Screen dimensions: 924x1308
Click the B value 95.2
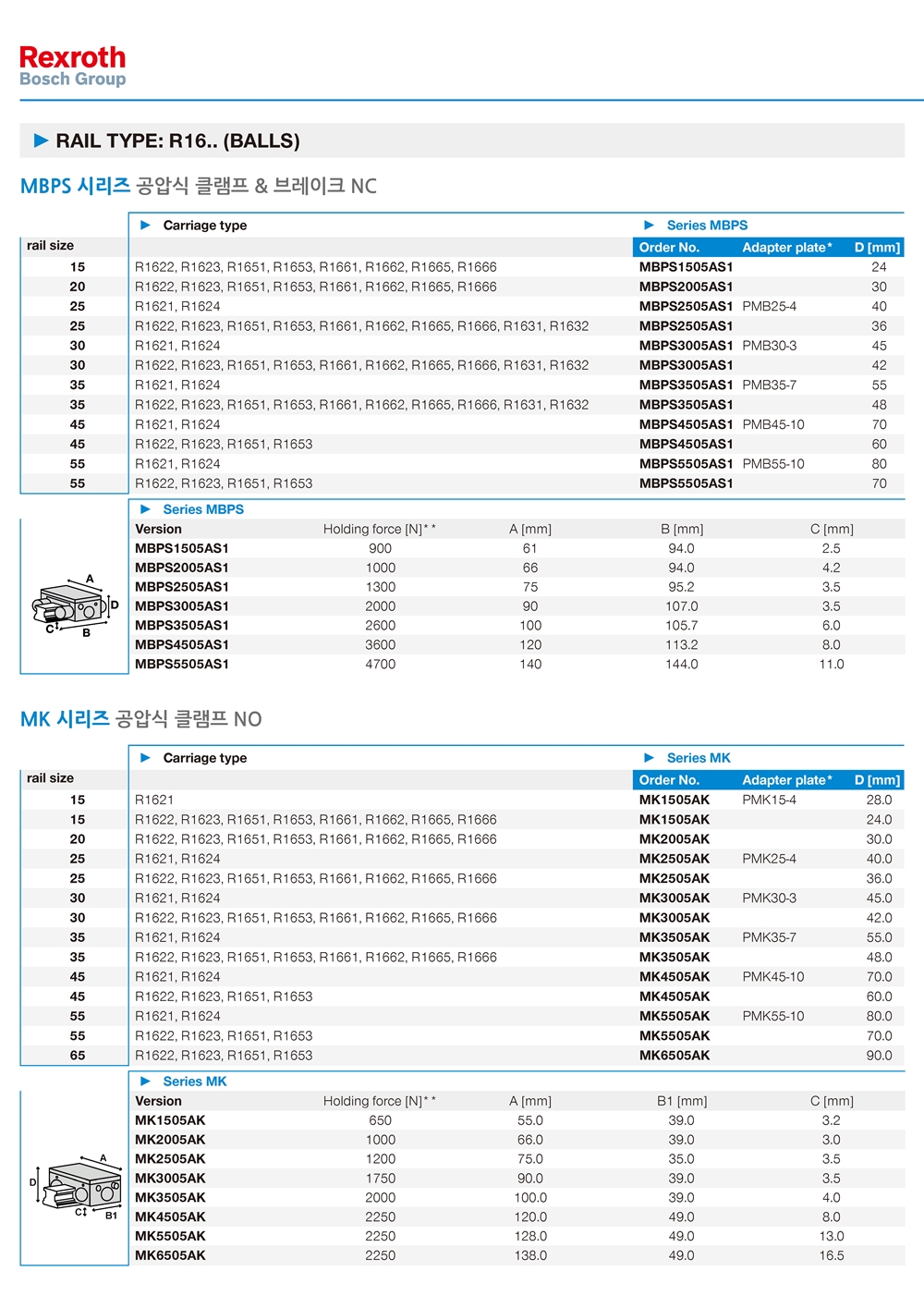[x=682, y=587]
